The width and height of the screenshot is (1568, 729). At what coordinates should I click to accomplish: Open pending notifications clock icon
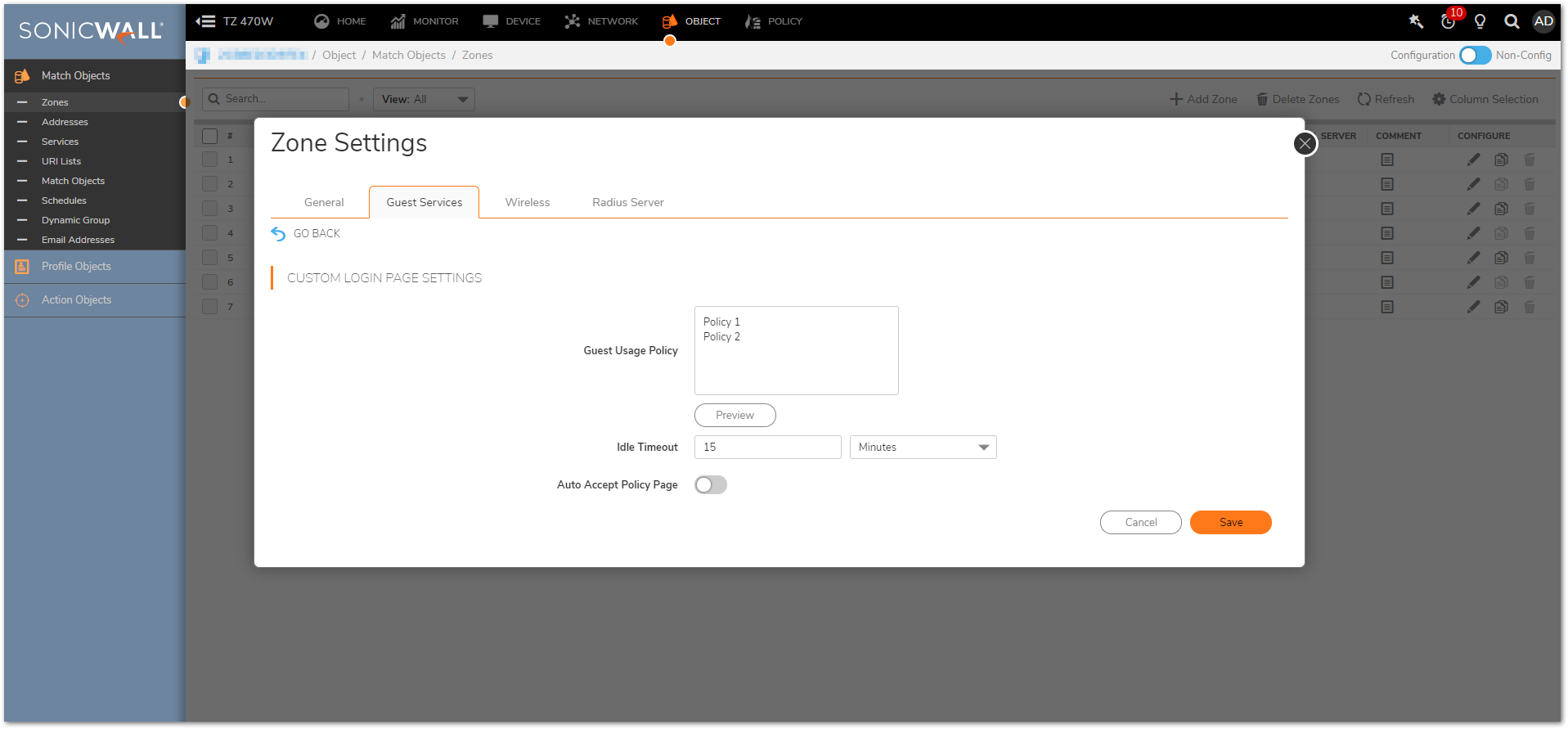tap(1448, 22)
